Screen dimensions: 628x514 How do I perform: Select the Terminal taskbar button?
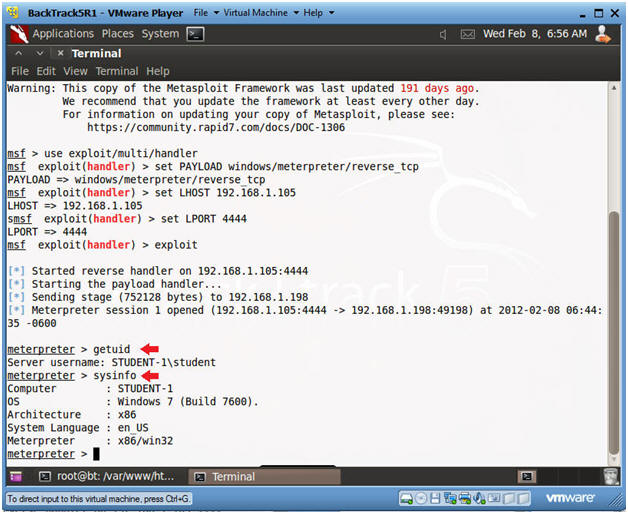click(x=264, y=476)
